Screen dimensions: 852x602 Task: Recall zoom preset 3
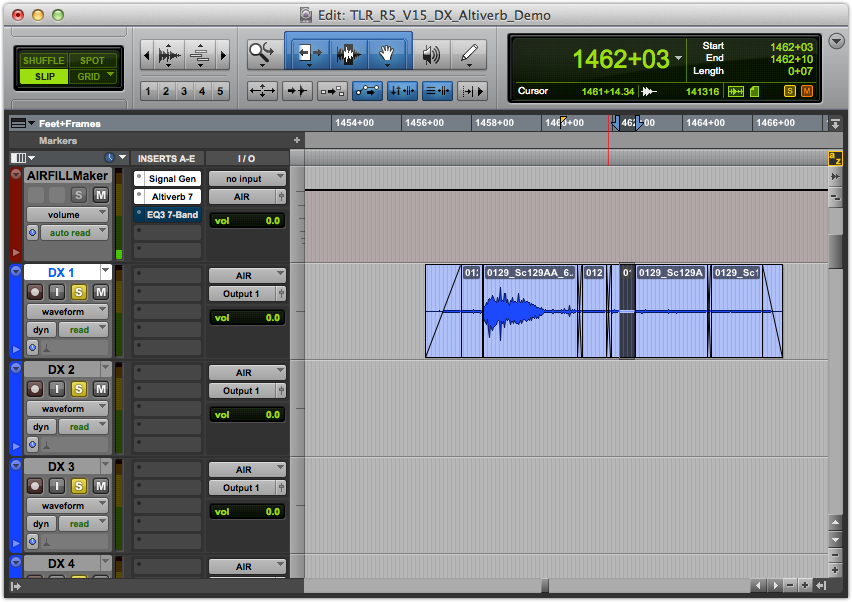pyautogui.click(x=184, y=91)
